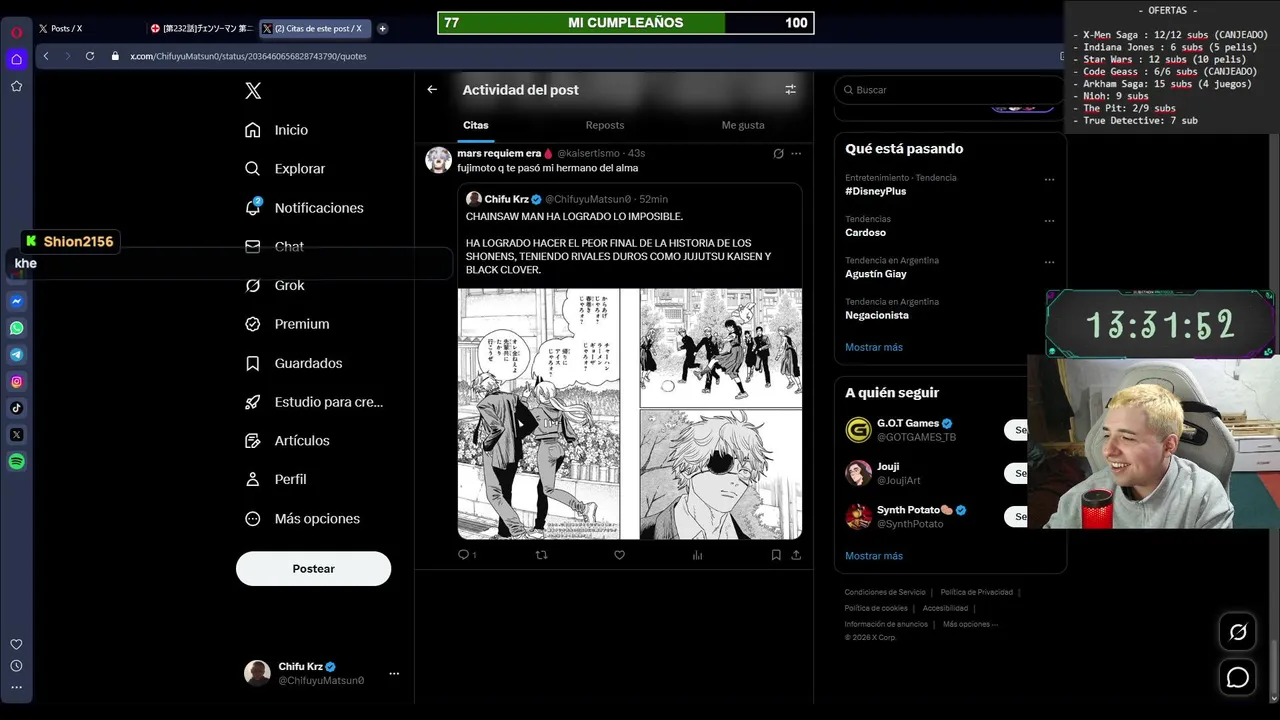The image size is (1280, 720).
Task: Open Messenger in Opera sidebar
Action: click(x=16, y=301)
